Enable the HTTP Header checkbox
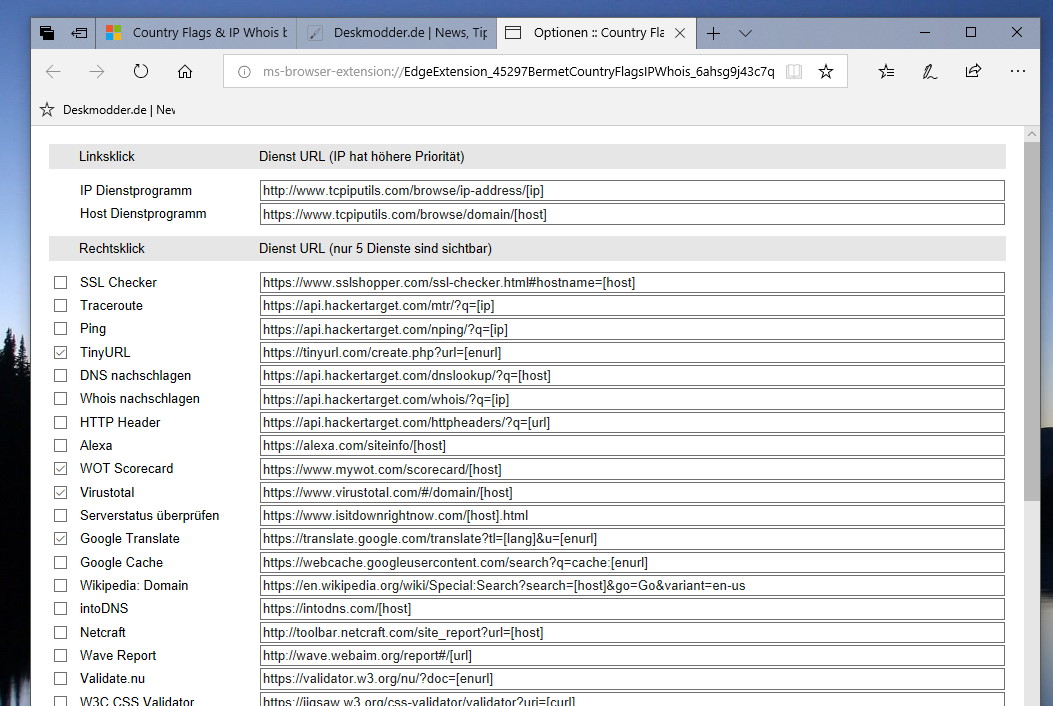Viewport: 1053px width, 706px height. [x=60, y=423]
